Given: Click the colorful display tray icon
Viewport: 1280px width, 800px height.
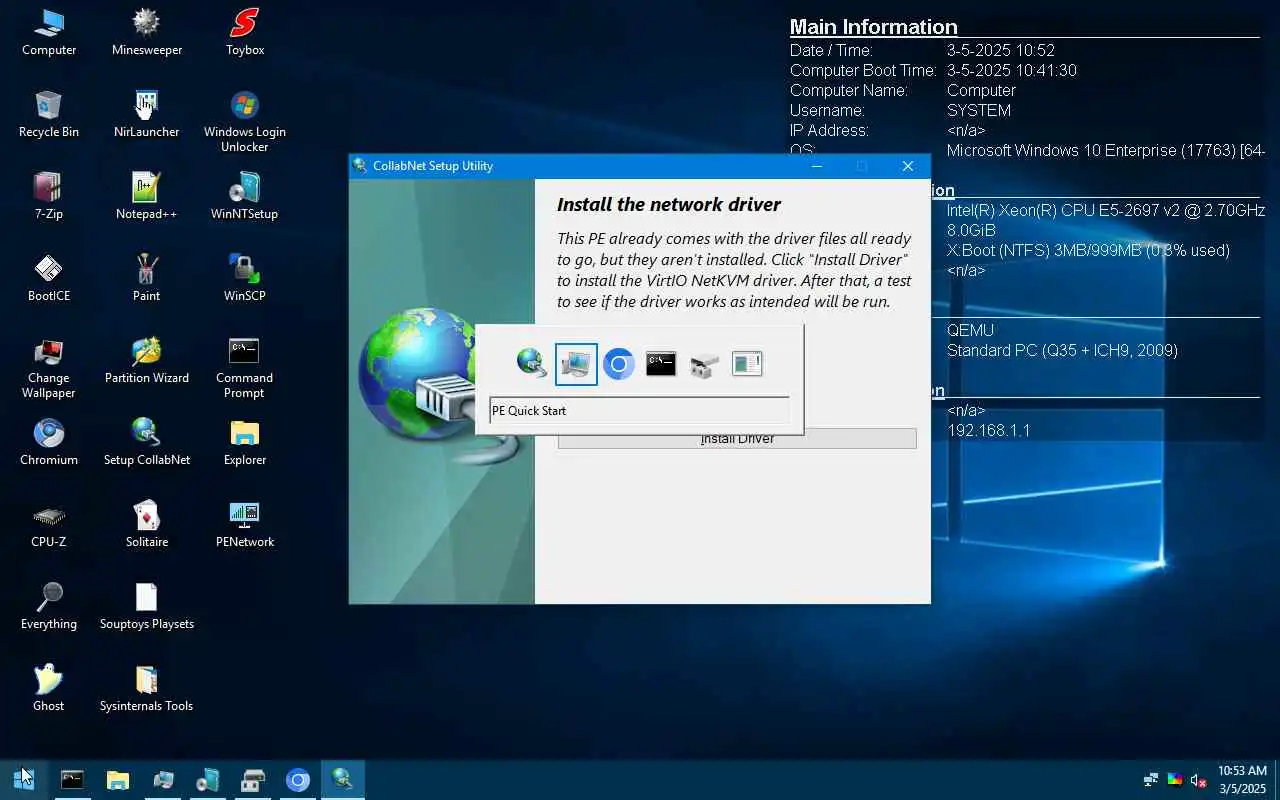Looking at the screenshot, I should coord(1174,779).
